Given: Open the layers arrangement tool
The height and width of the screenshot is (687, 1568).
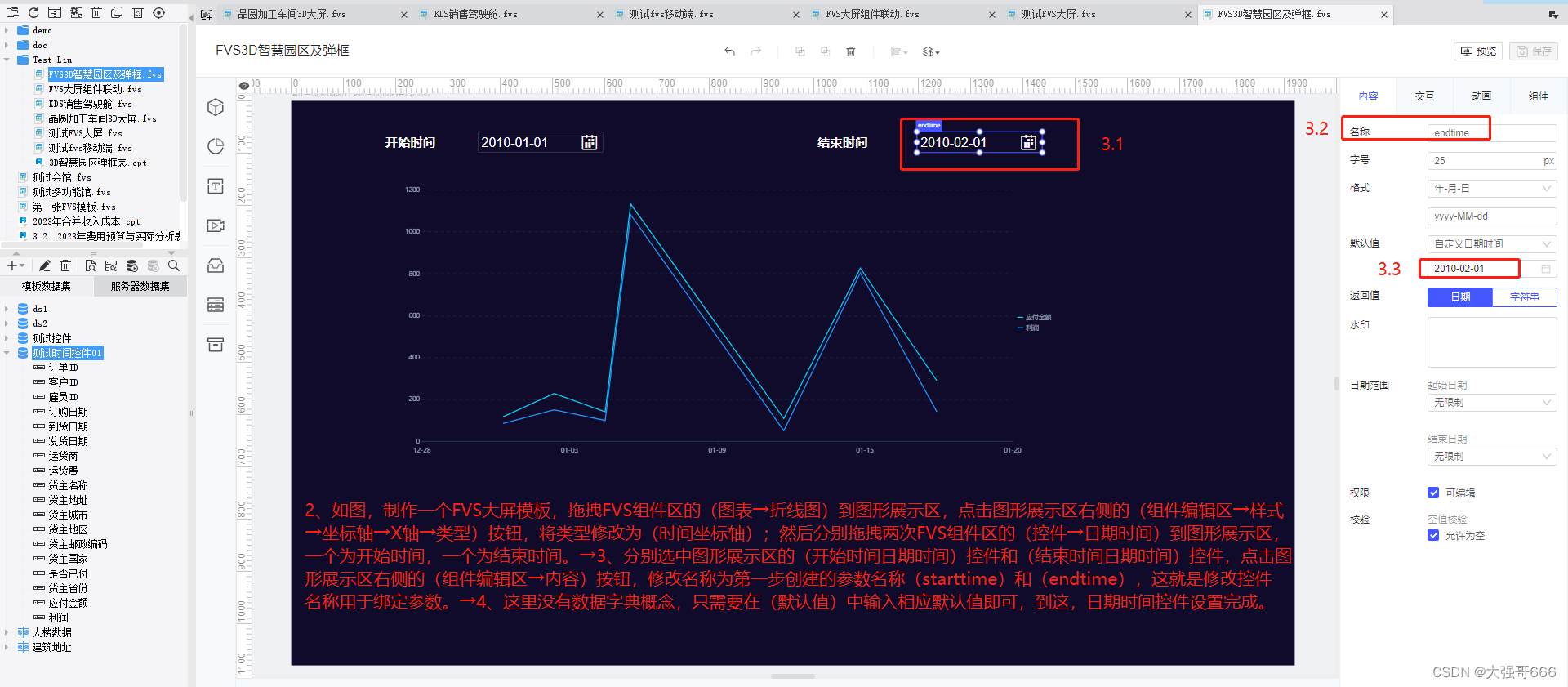Looking at the screenshot, I should click(930, 51).
